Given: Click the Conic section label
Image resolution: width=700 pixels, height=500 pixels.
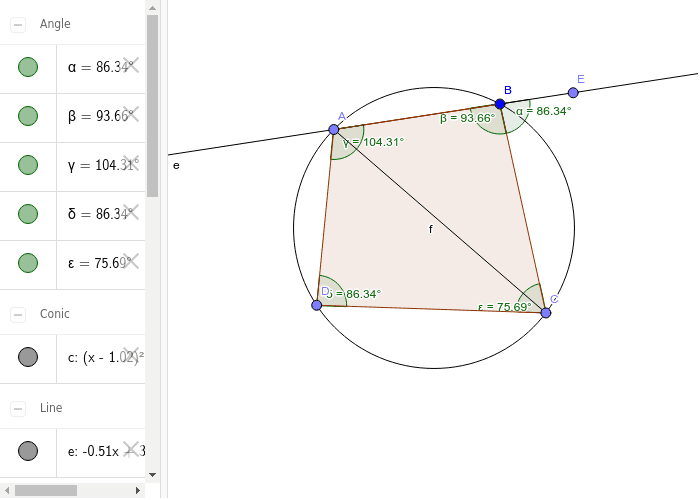Looking at the screenshot, I should (x=54, y=314).
